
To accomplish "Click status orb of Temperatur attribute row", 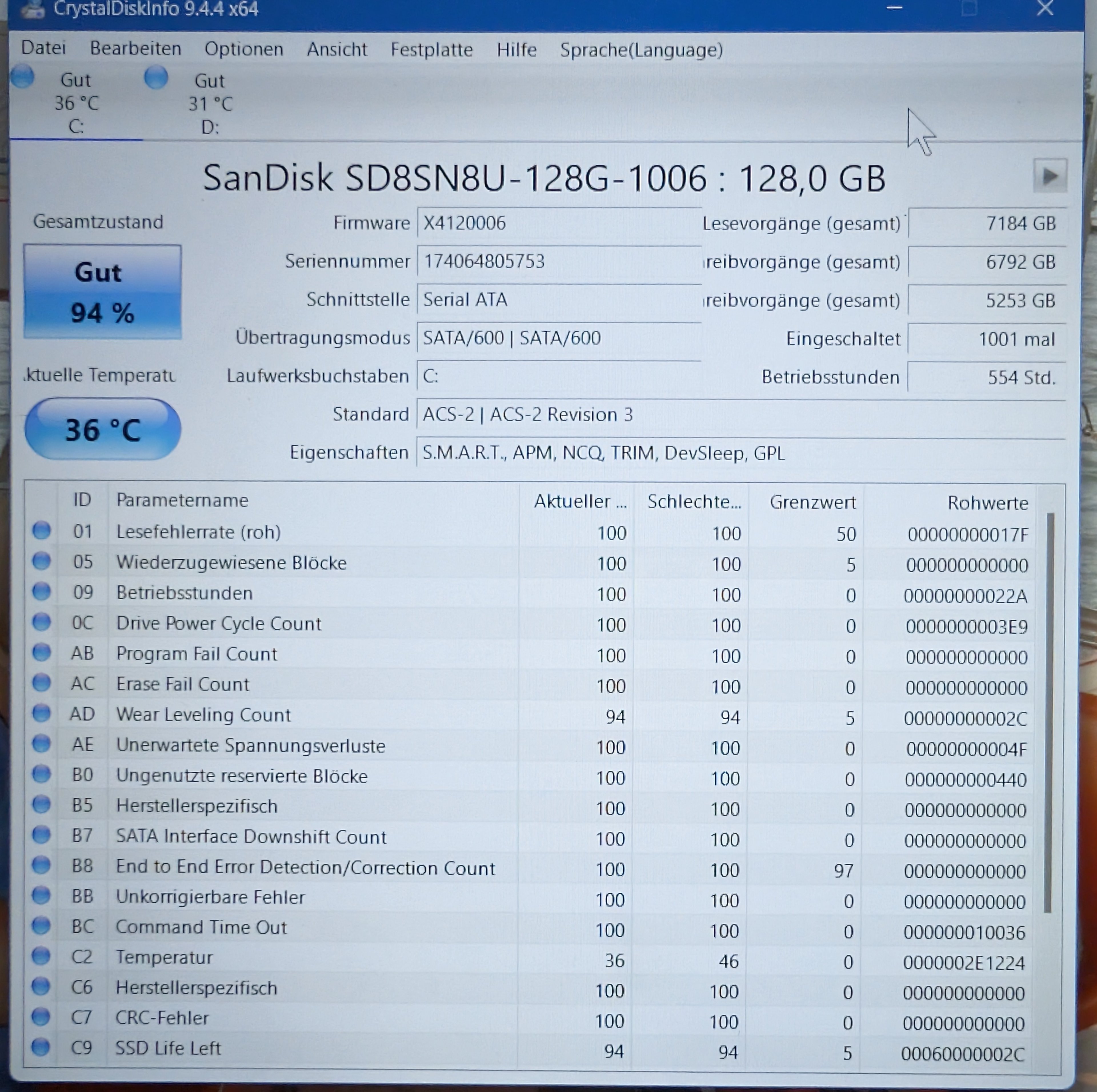I will pyautogui.click(x=41, y=956).
